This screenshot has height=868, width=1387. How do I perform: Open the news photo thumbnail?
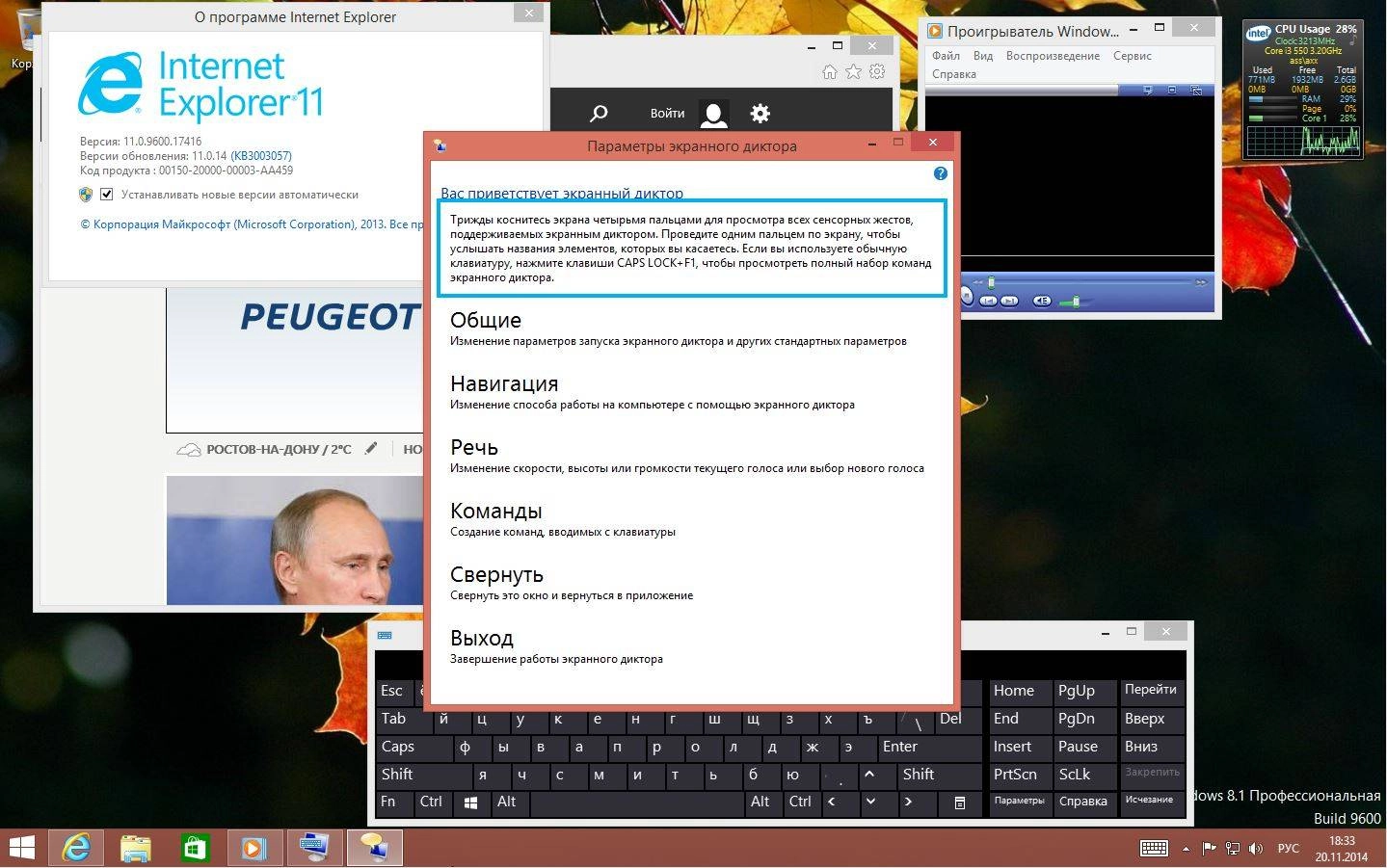(295, 540)
